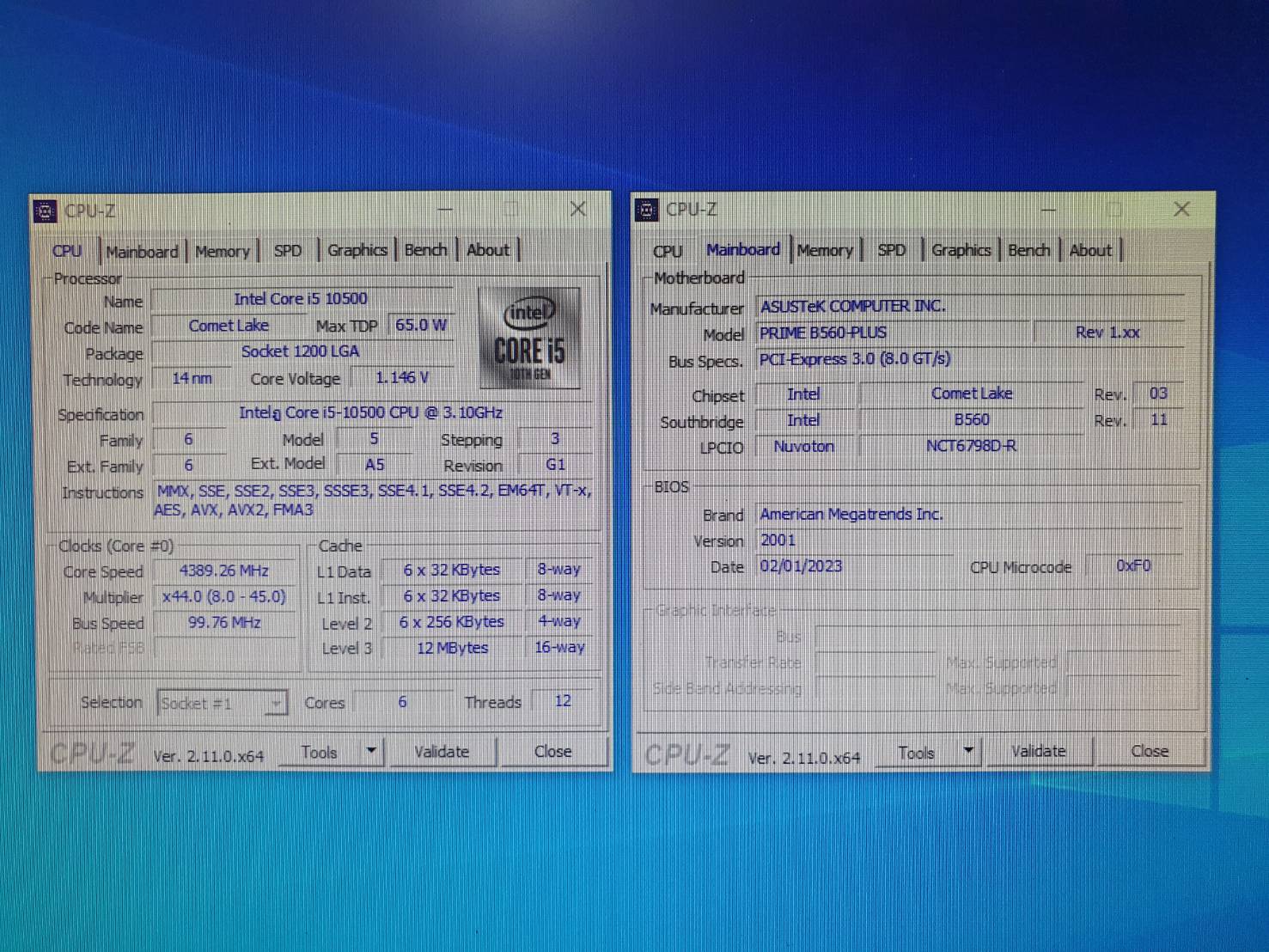Expand Tools dropdown arrow in left window
Screen dimensions: 1269x952
[x=371, y=752]
